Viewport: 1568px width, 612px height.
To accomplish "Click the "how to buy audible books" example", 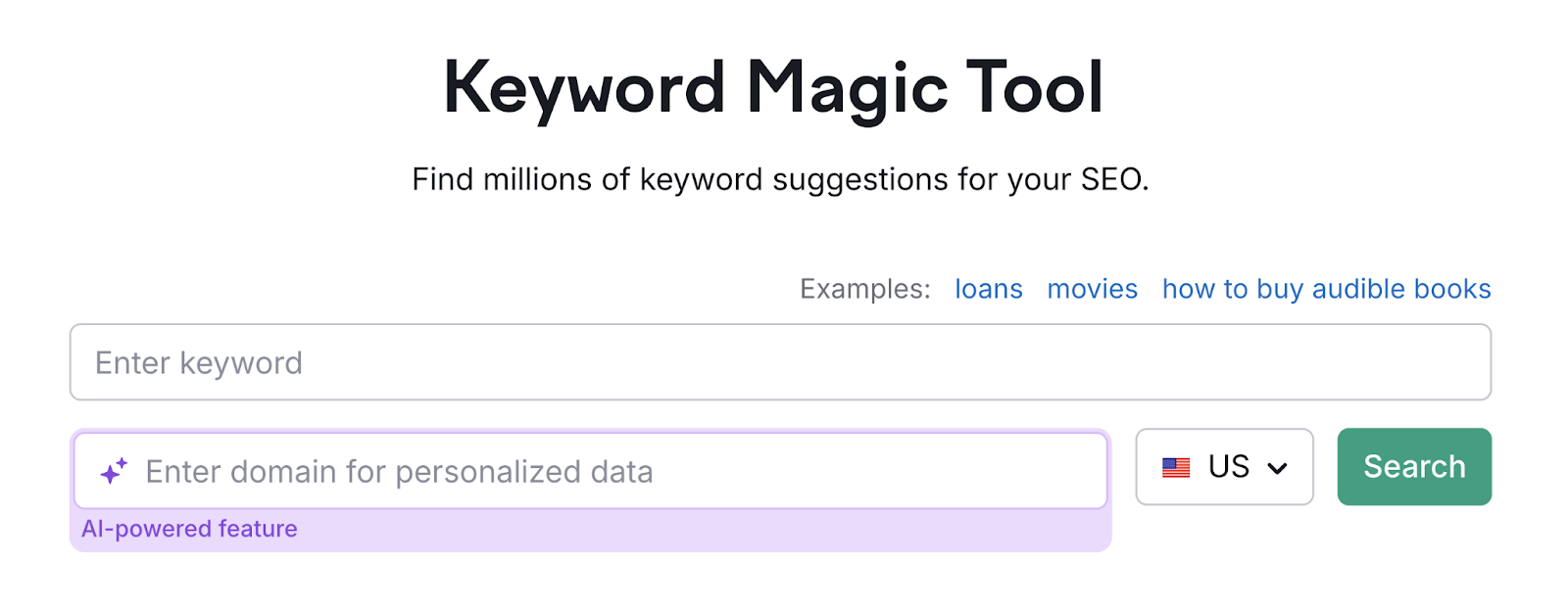I will pyautogui.click(x=1325, y=289).
